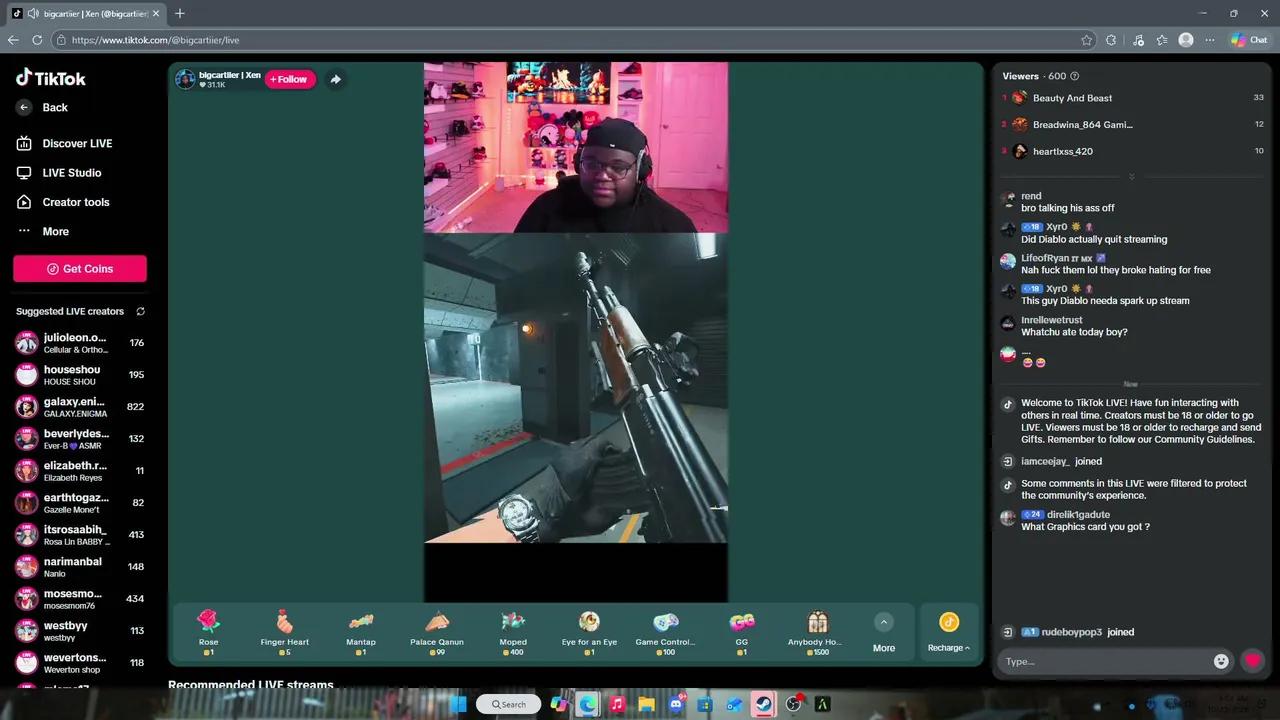Send the Moped gift

[x=513, y=632]
